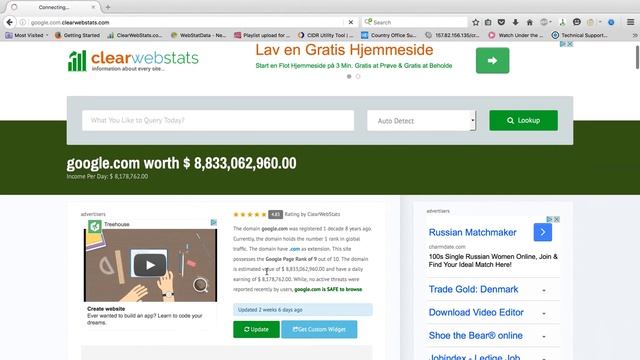Go back with the browser back arrow
The height and width of the screenshot is (360, 640).
[x=9, y=22]
